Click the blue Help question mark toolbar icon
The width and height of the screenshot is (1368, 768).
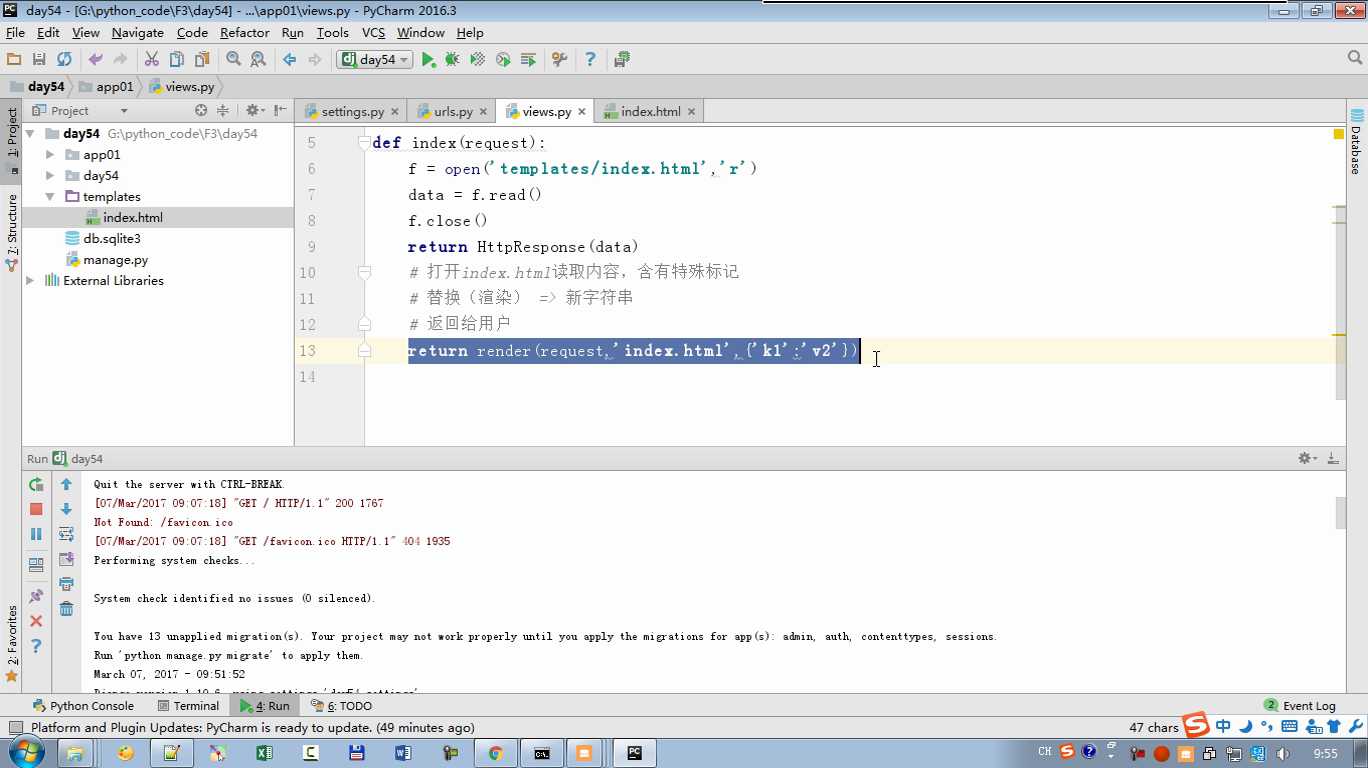(x=590, y=60)
